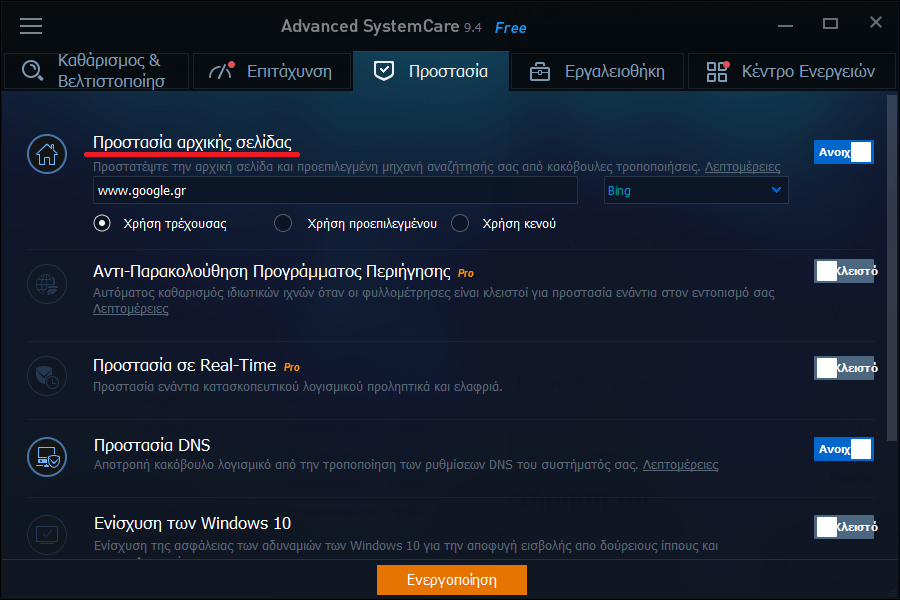Select Χρήση τρέχουσας radio button

pos(102,223)
